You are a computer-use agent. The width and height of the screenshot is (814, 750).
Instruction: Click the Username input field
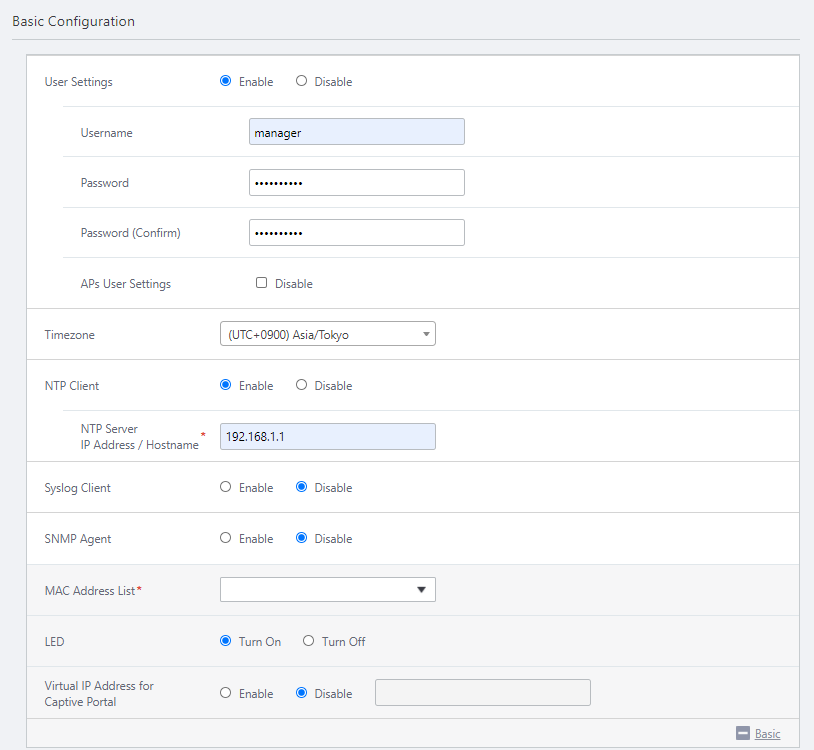(356, 132)
